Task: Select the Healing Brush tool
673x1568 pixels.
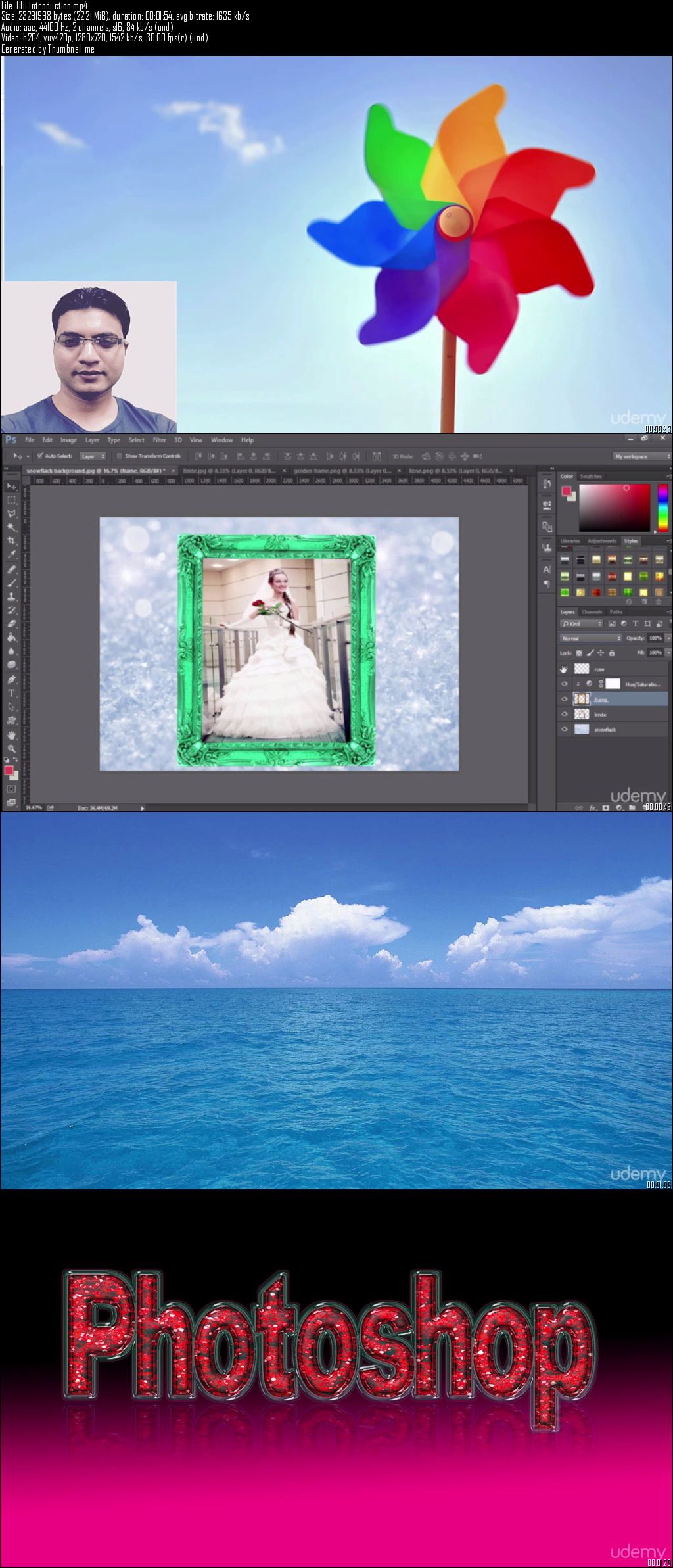Action: coord(11,569)
